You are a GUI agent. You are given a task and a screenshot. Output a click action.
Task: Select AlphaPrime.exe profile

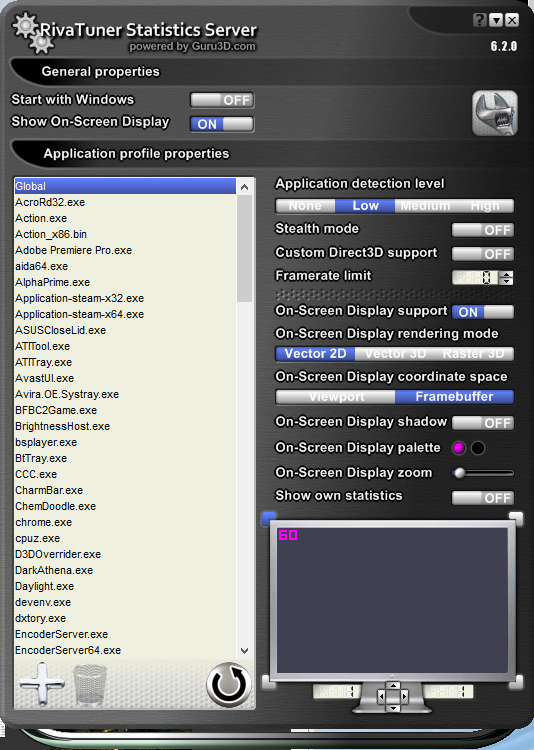[x=125, y=282]
